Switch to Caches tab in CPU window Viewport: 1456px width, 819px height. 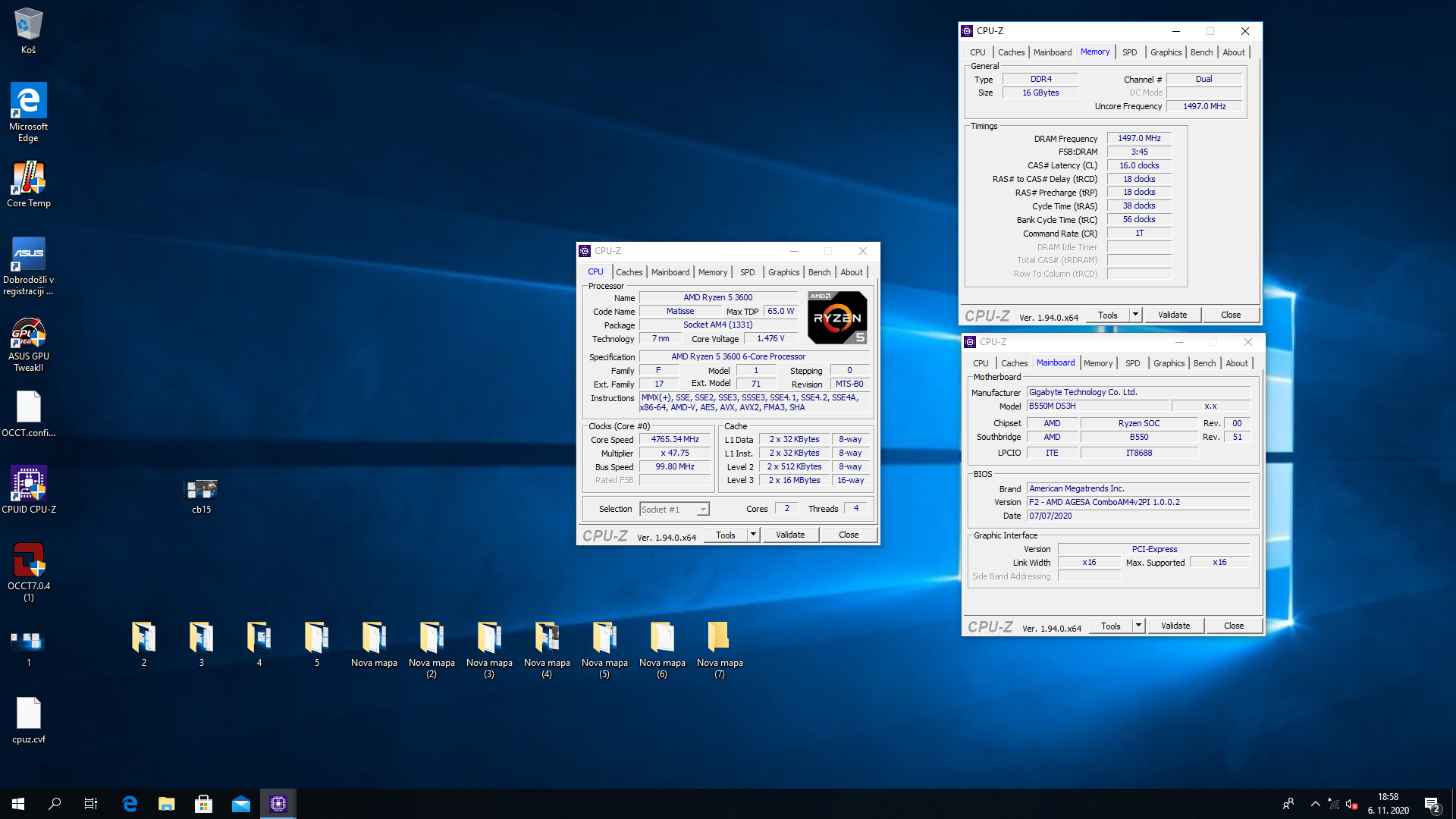click(x=629, y=272)
